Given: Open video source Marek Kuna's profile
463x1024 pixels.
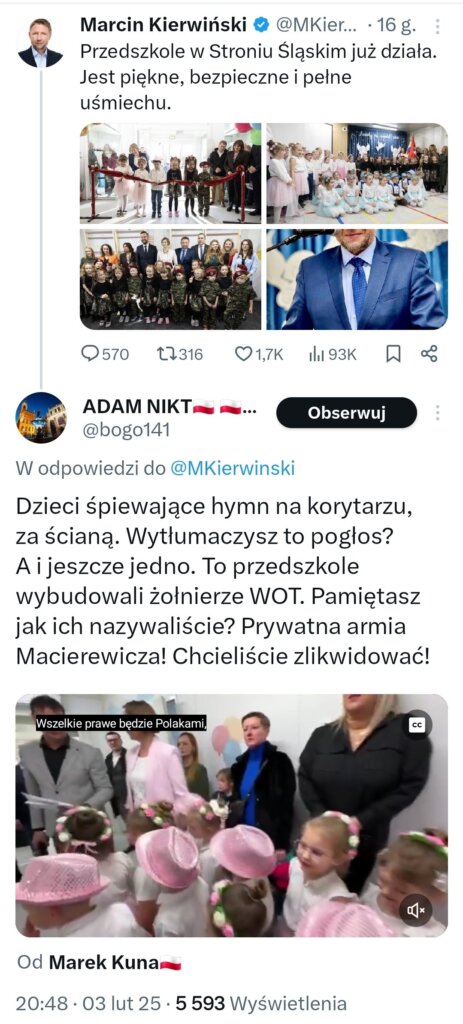Looking at the screenshot, I should click(x=115, y=962).
